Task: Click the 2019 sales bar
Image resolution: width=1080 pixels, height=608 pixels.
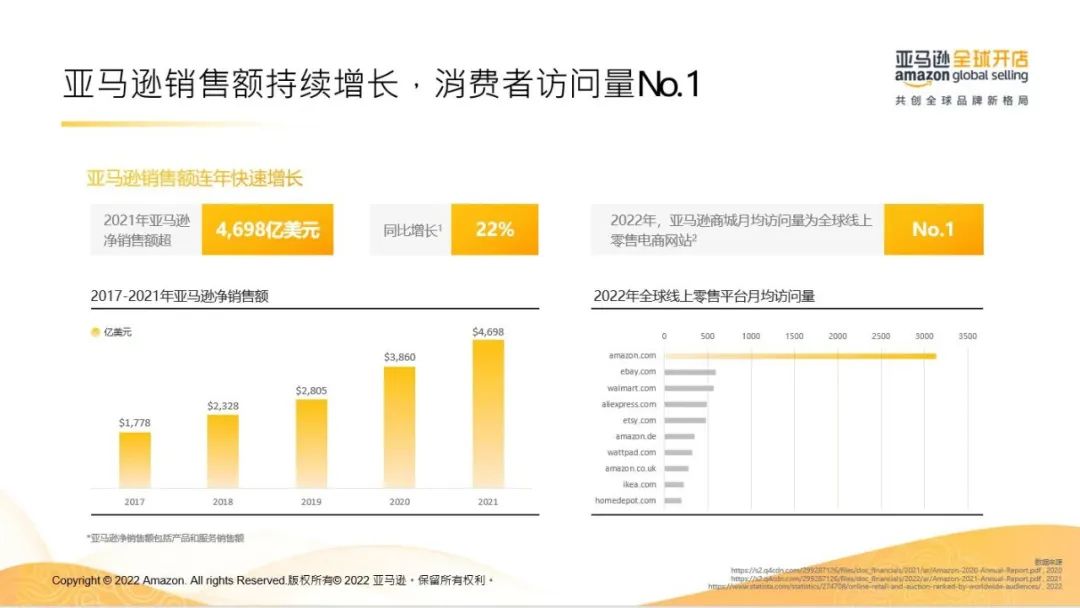Action: coord(311,443)
